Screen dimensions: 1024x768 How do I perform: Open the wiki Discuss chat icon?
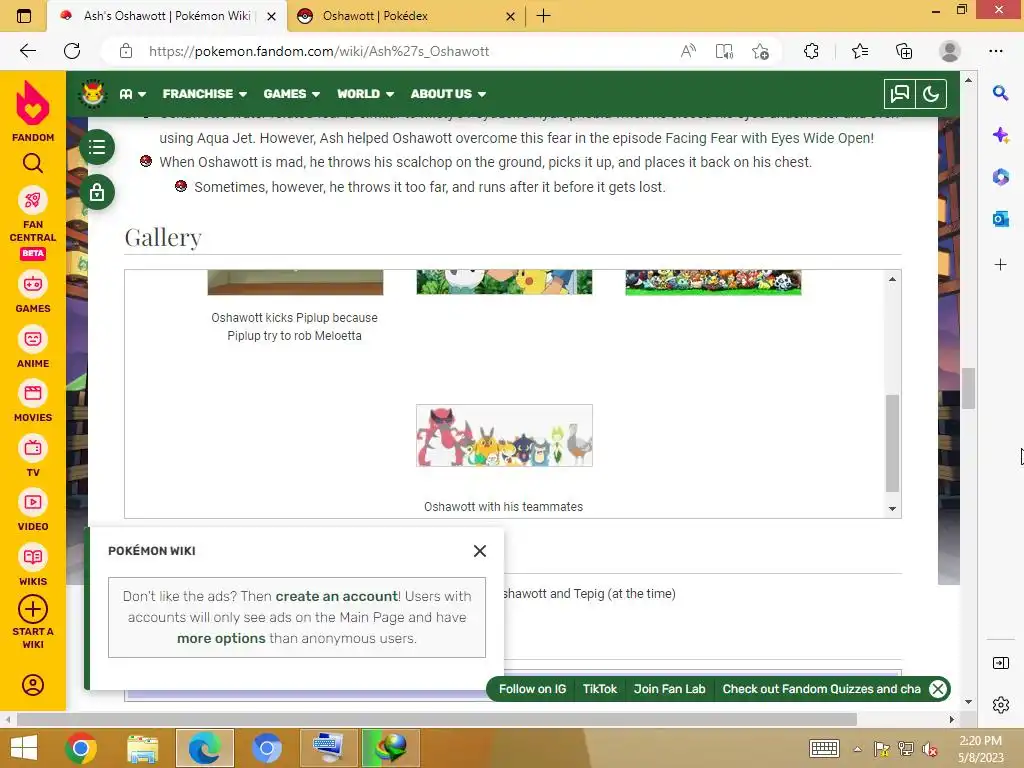tap(899, 94)
